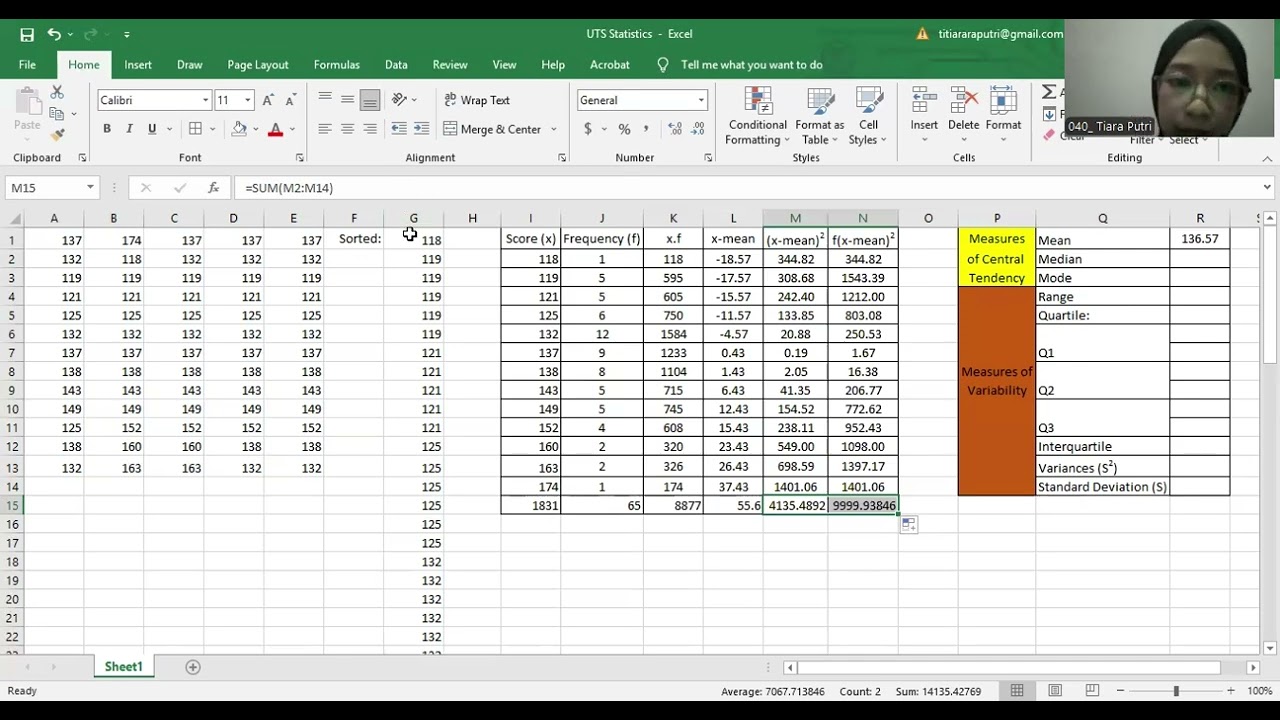Expand the Name Box dropdown arrow
Image resolution: width=1280 pixels, height=720 pixels.
click(x=90, y=187)
